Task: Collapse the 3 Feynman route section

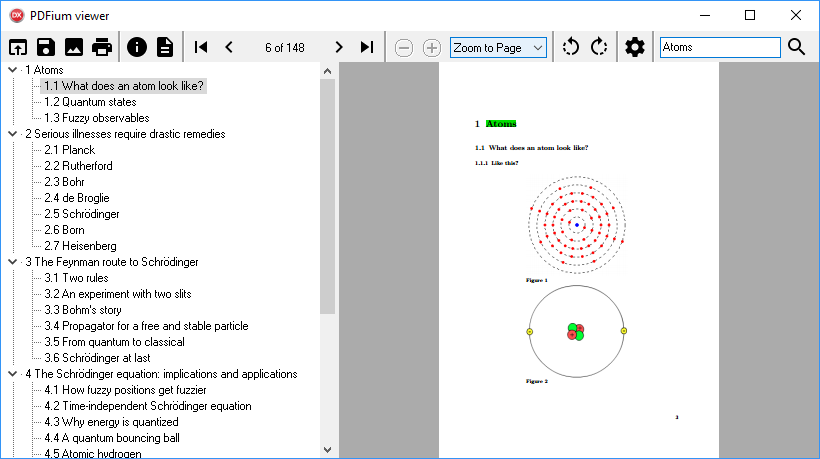Action: click(x=13, y=262)
